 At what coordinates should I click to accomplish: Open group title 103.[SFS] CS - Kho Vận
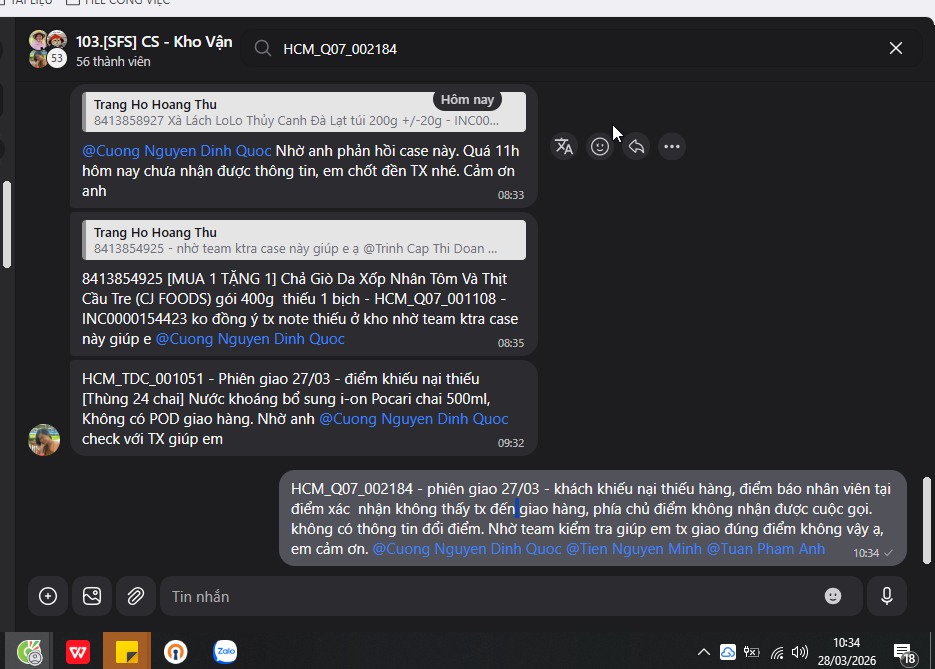[154, 42]
